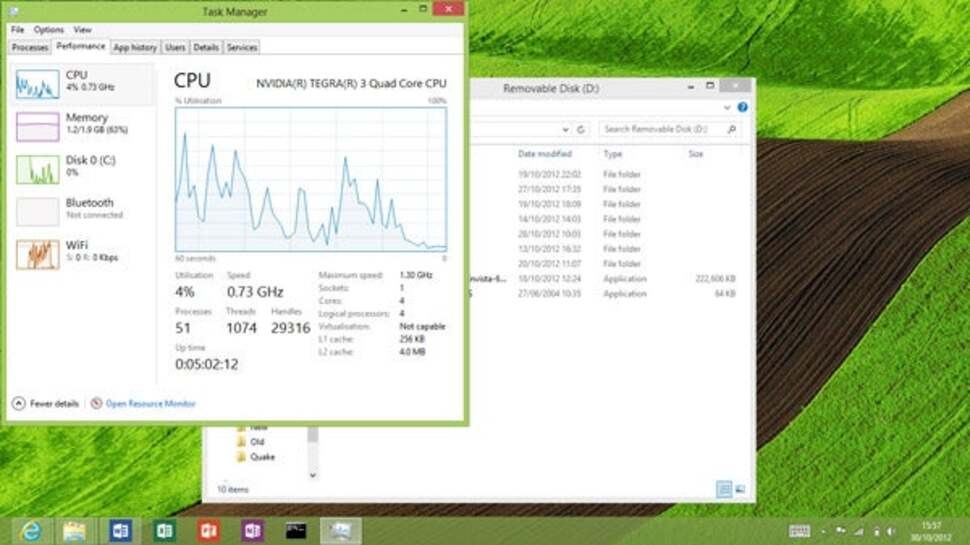970x545 pixels.
Task: Switch to the Details tab
Action: (205, 48)
